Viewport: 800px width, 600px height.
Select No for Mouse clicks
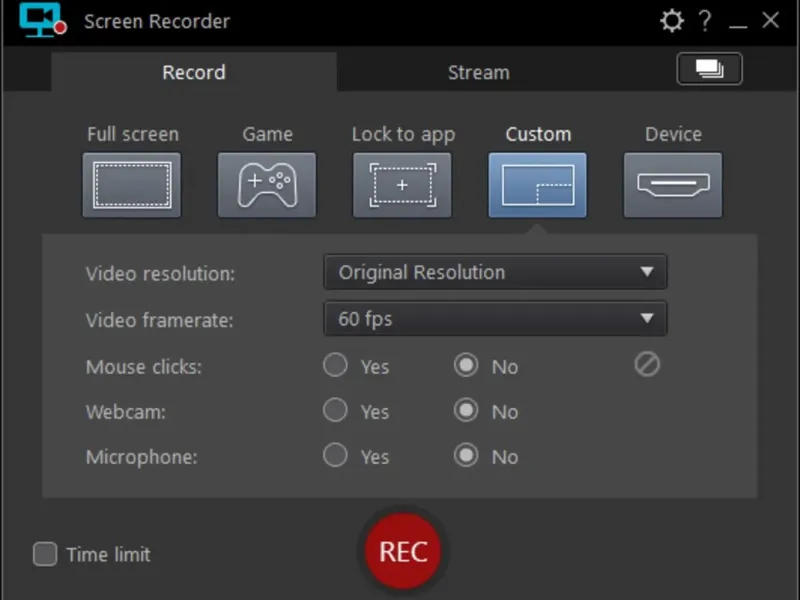point(466,365)
